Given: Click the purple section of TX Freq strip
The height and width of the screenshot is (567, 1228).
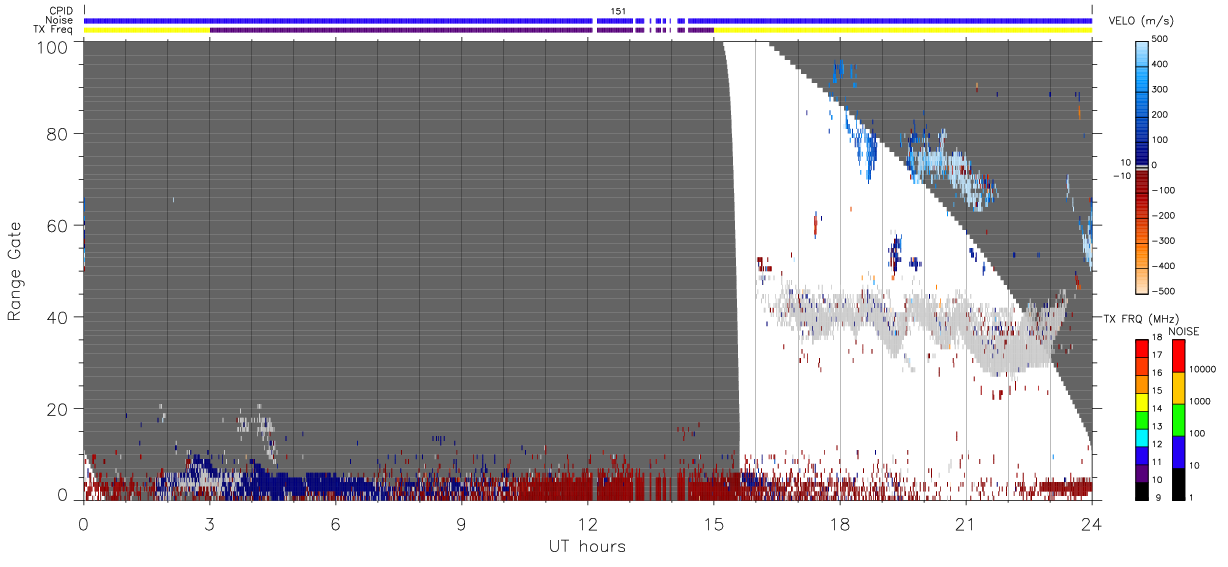Looking at the screenshot, I should tap(461, 30).
